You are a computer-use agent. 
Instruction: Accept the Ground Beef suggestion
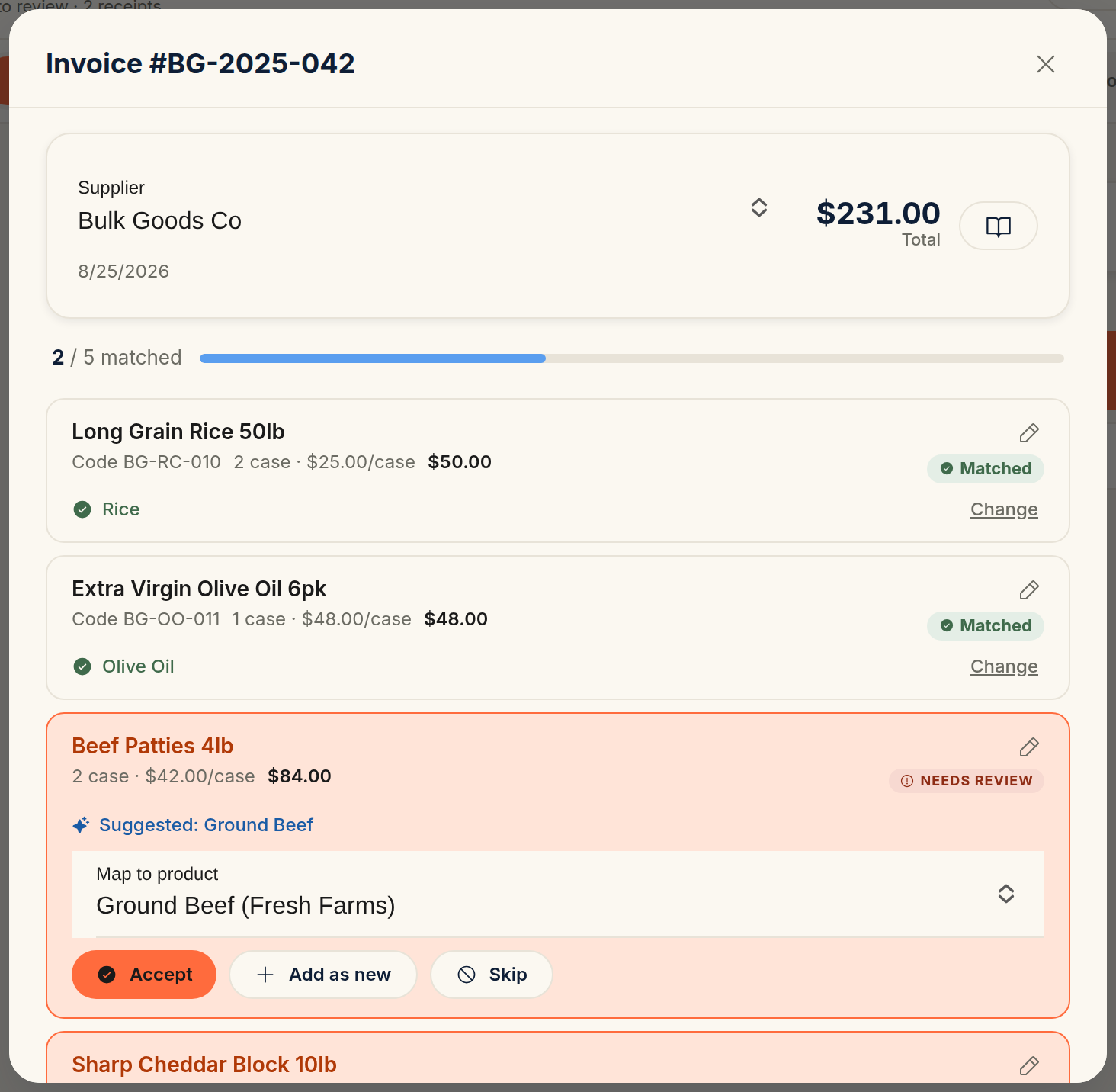click(144, 975)
